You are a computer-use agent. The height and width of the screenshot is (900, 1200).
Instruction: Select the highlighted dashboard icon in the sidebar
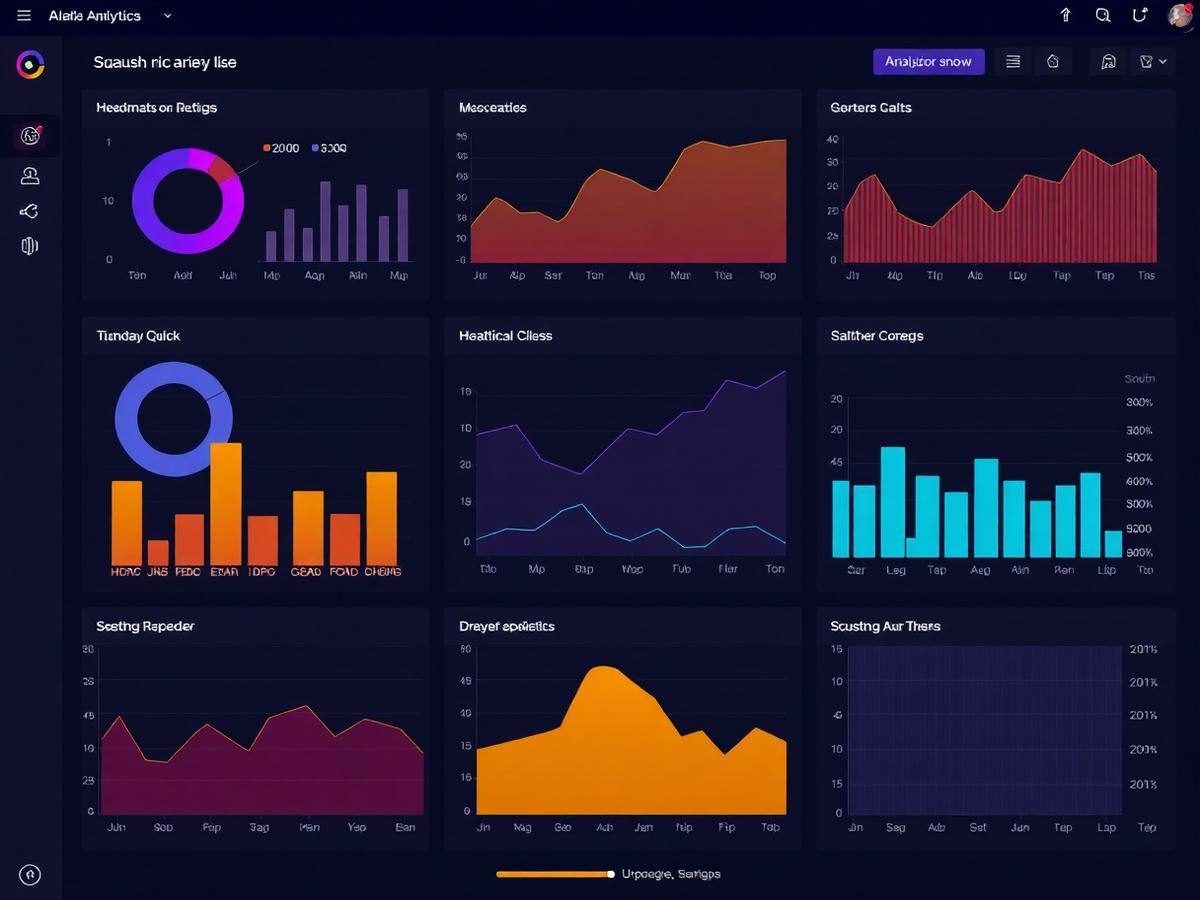(30, 135)
